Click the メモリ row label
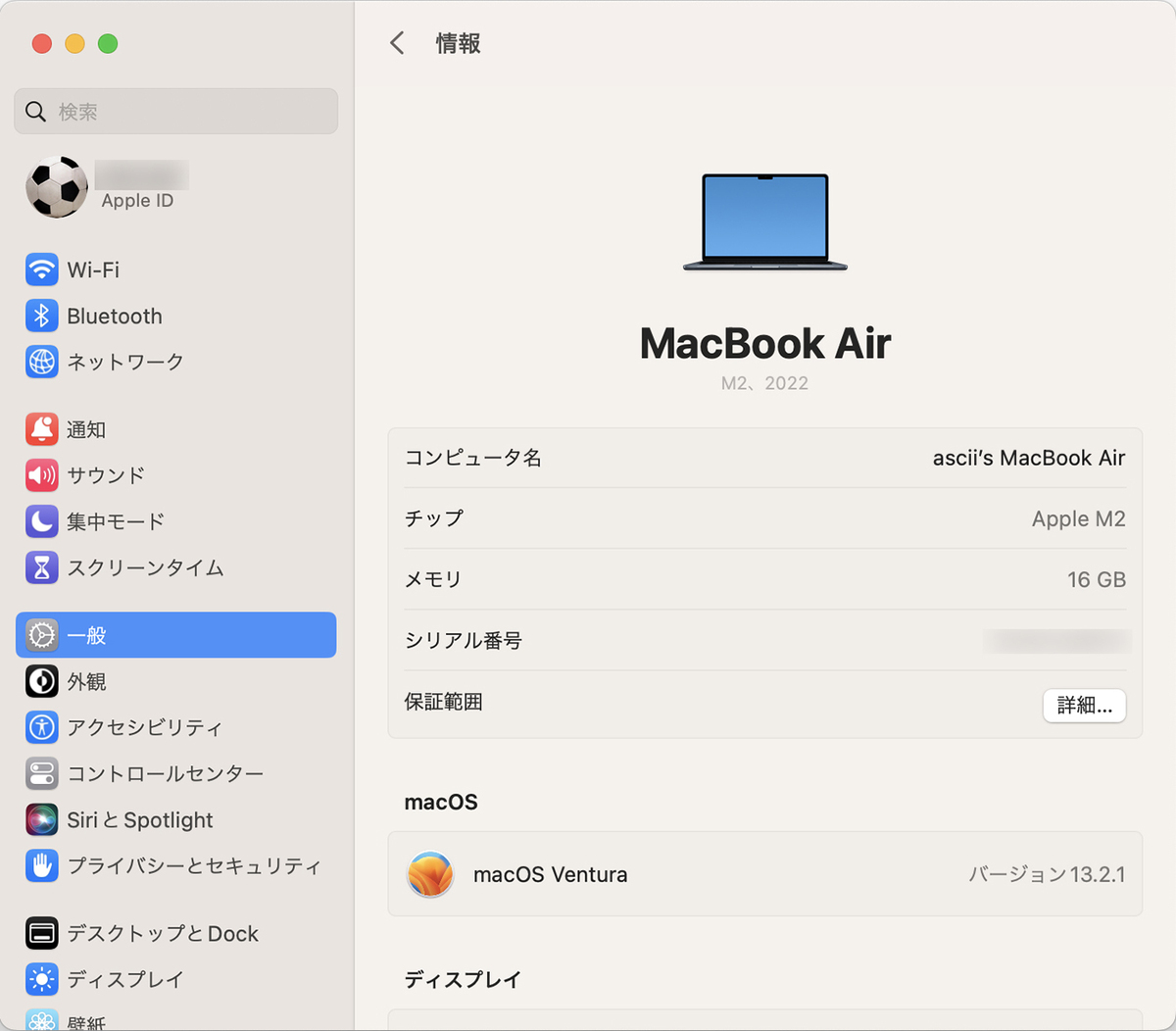Screen dimensions: 1176x1031 click(x=433, y=579)
